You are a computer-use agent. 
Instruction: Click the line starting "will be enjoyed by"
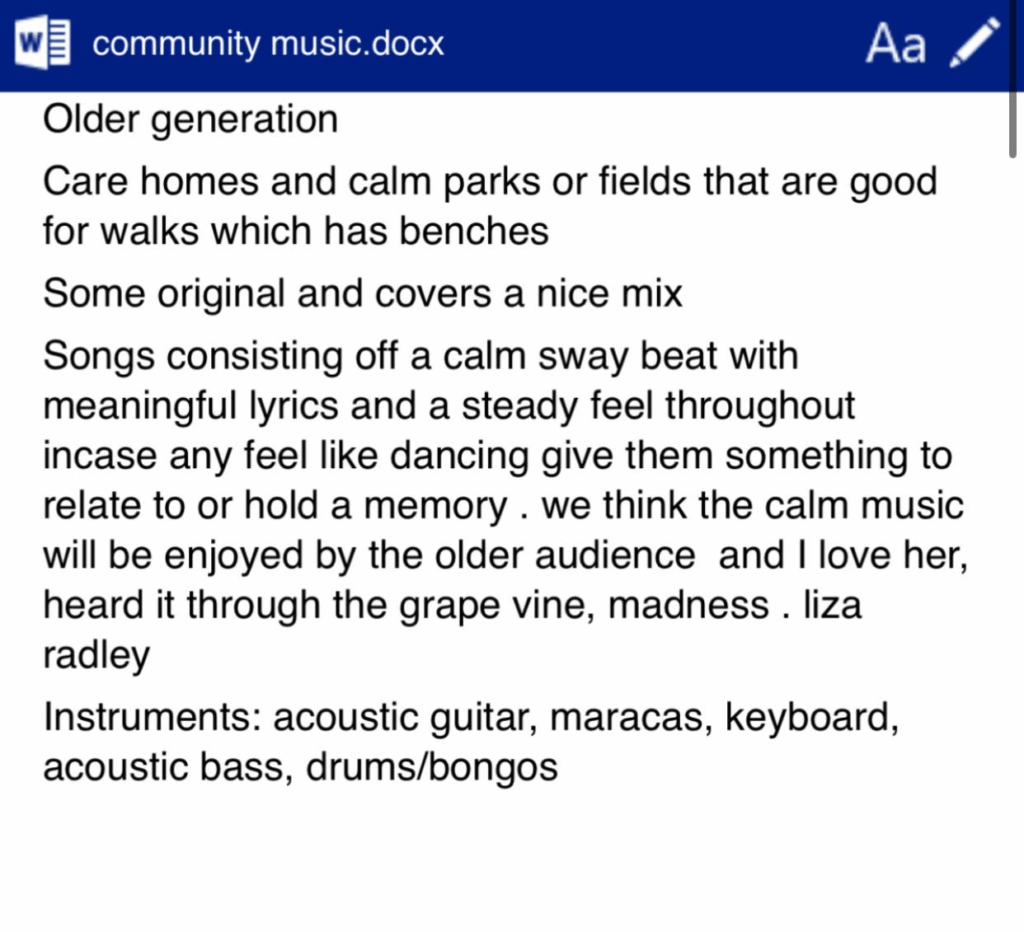click(505, 556)
